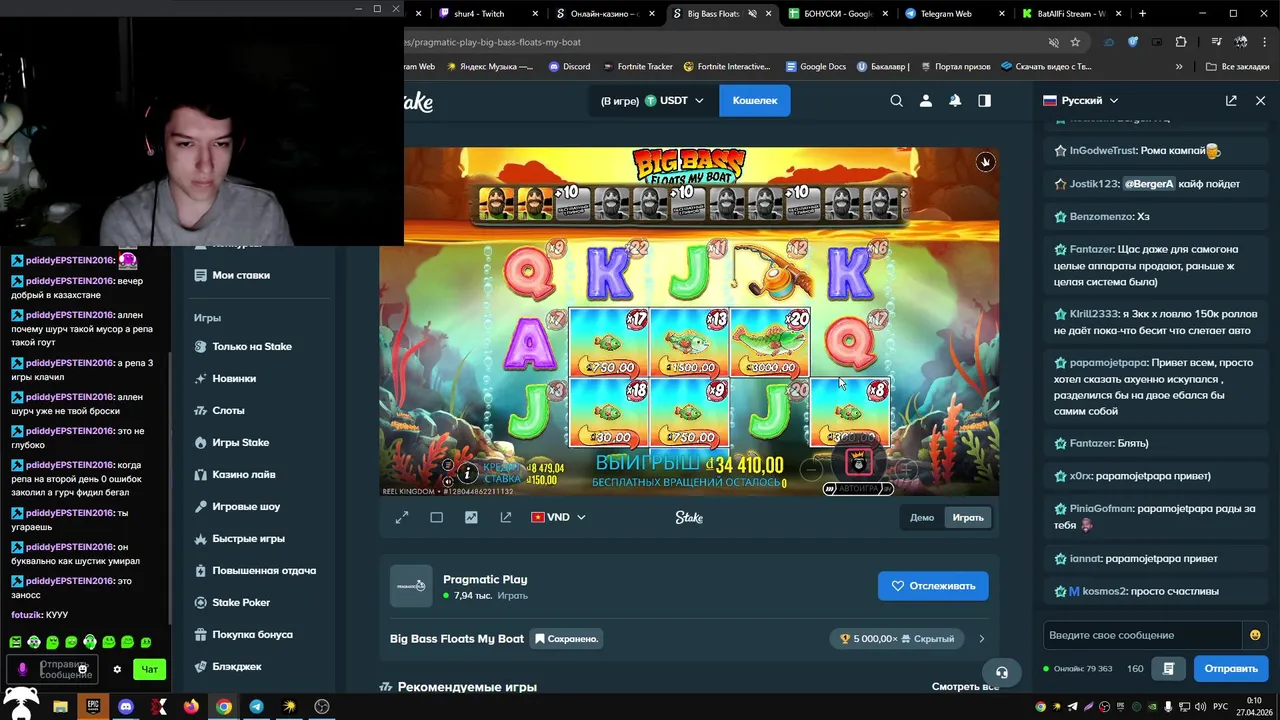
Task: Open VND display currency dropdown
Action: (x=558, y=517)
